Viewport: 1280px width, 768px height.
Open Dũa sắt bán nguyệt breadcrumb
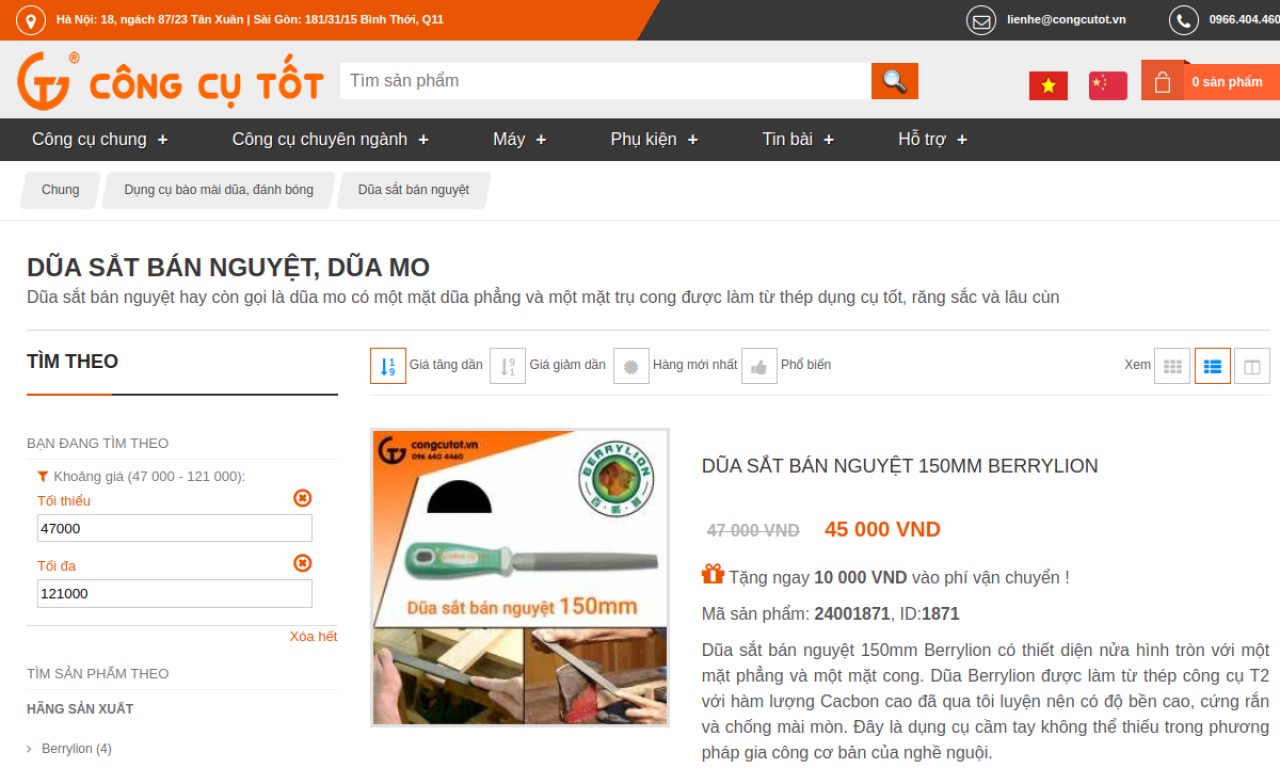pyautogui.click(x=413, y=190)
